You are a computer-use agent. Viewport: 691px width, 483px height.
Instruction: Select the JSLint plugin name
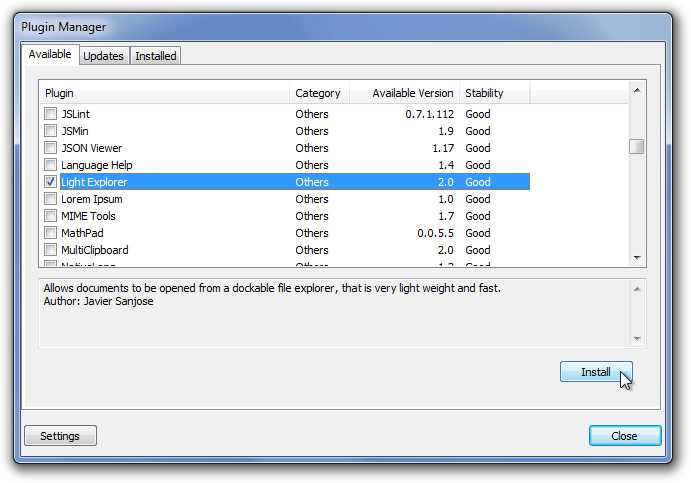[75, 114]
